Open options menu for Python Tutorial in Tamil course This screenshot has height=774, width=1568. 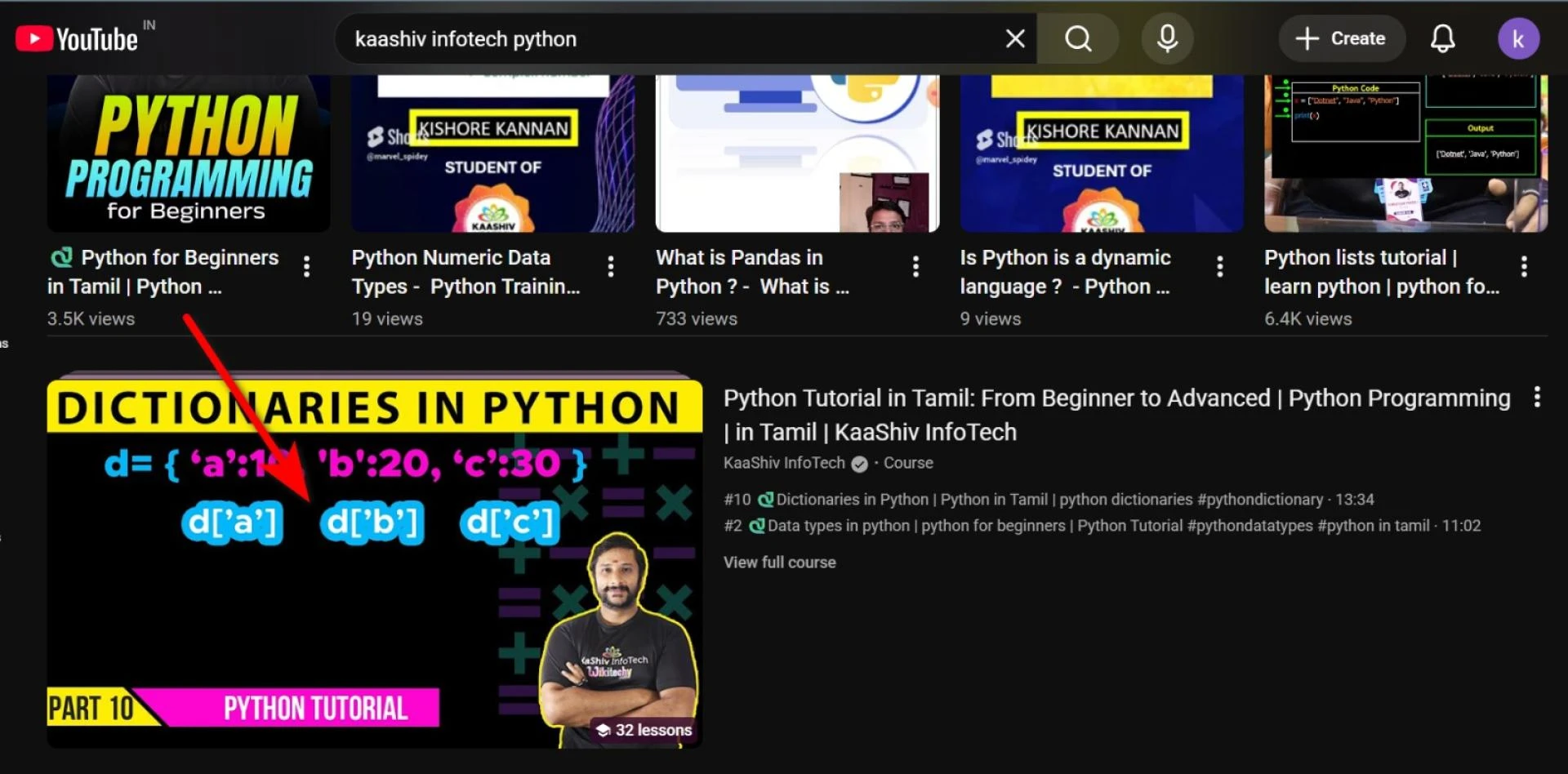(1537, 397)
